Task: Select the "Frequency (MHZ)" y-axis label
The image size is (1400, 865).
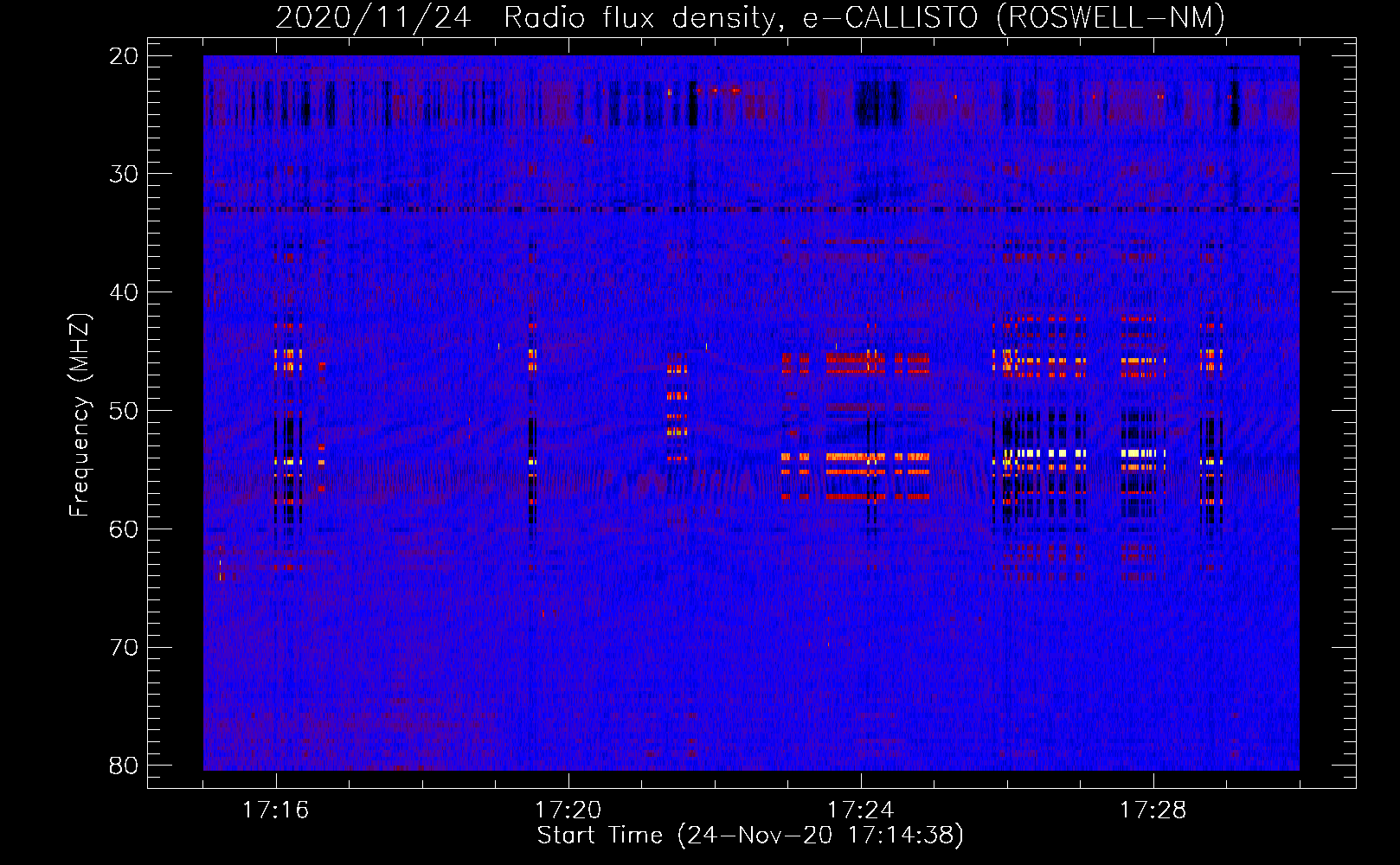Action: (80, 415)
